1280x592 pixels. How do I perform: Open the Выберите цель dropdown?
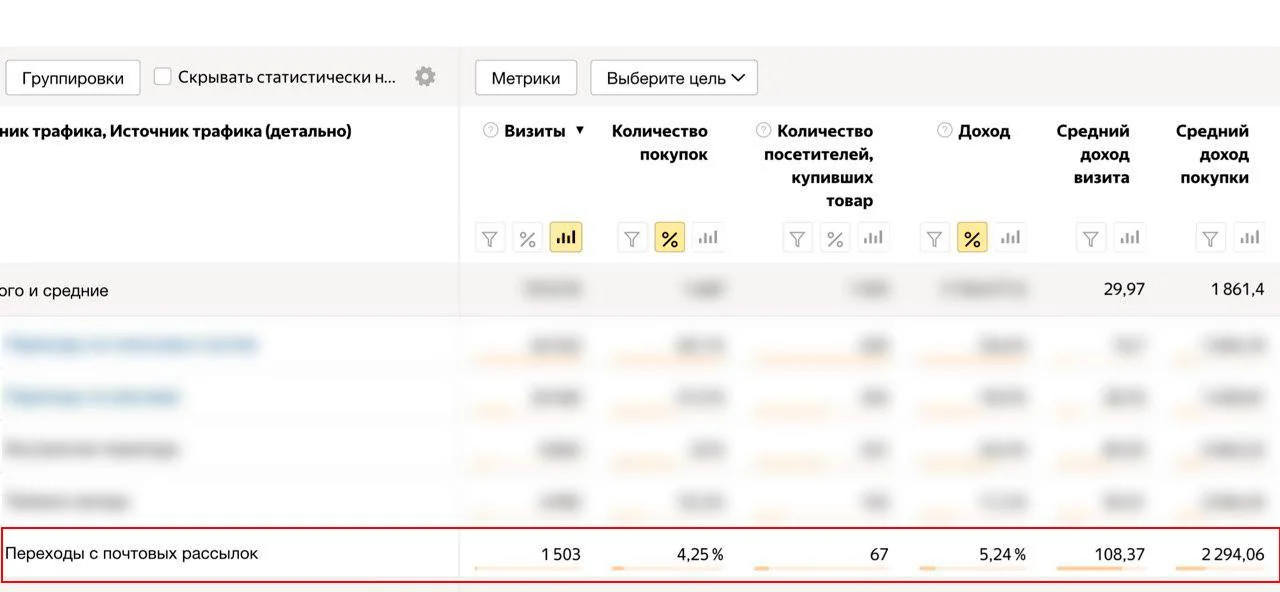click(x=673, y=77)
